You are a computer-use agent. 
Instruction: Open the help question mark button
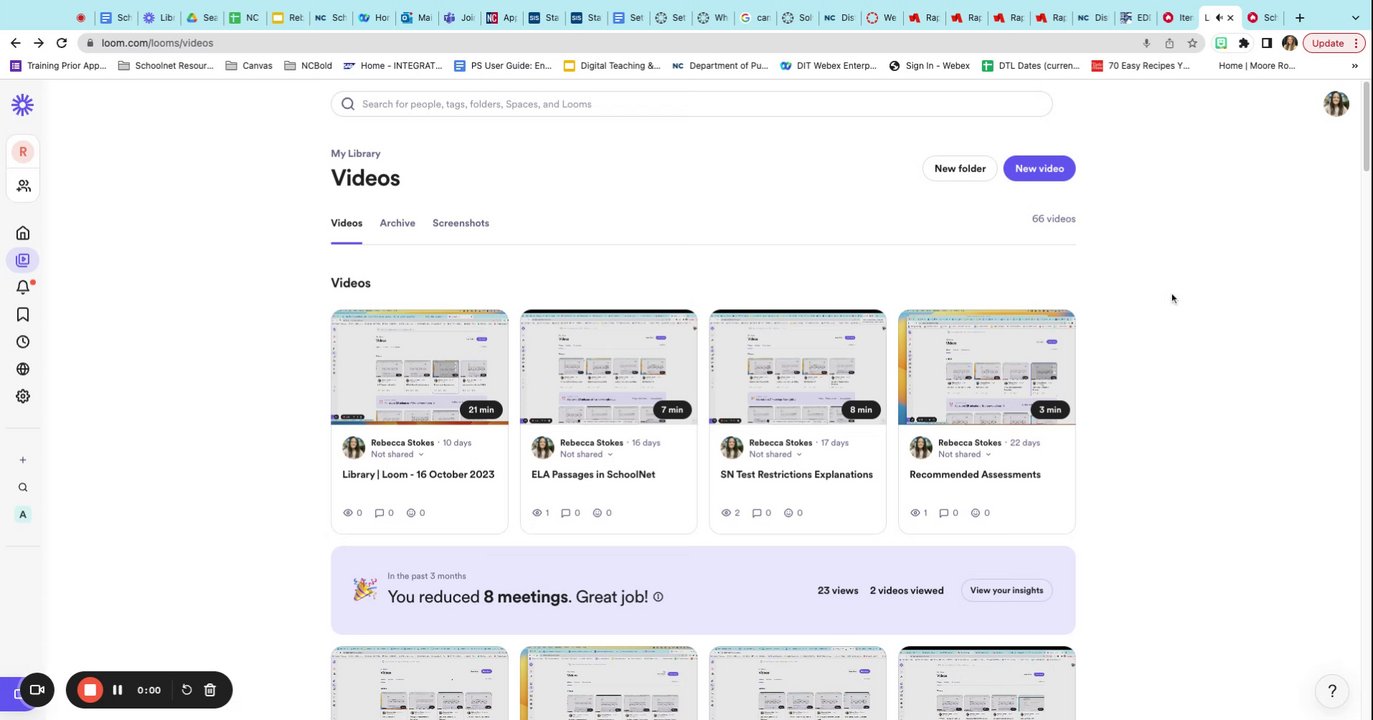click(x=1332, y=691)
